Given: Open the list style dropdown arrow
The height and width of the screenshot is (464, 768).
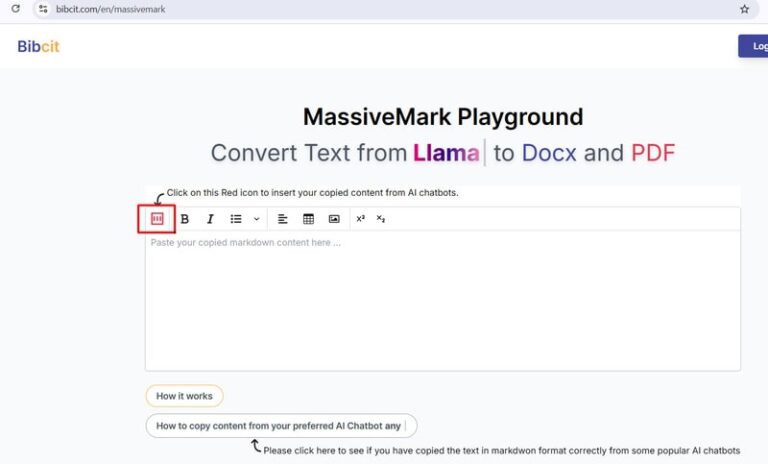Looking at the screenshot, I should [256, 219].
